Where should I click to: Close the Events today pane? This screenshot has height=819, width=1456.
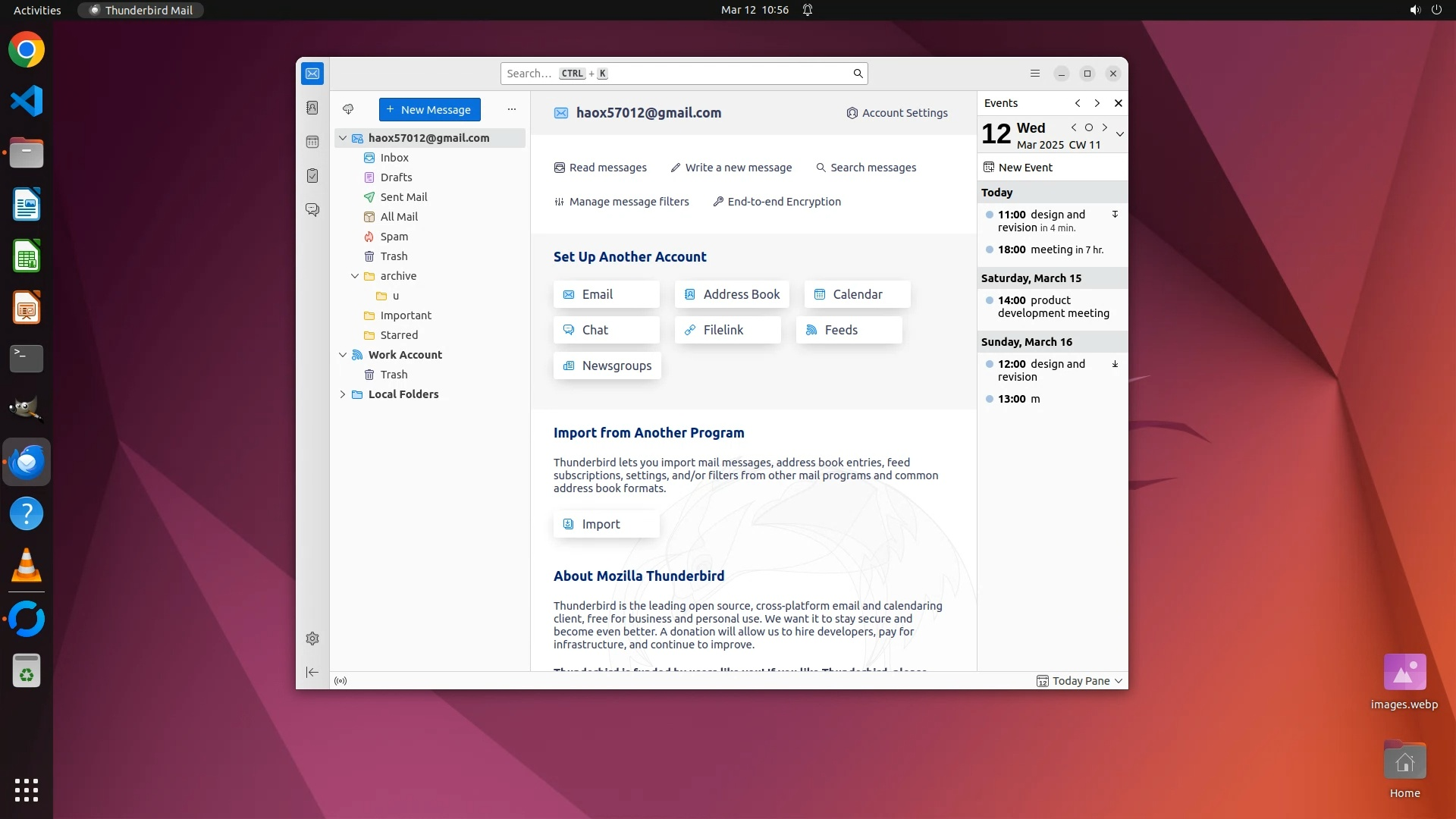pos(1118,103)
